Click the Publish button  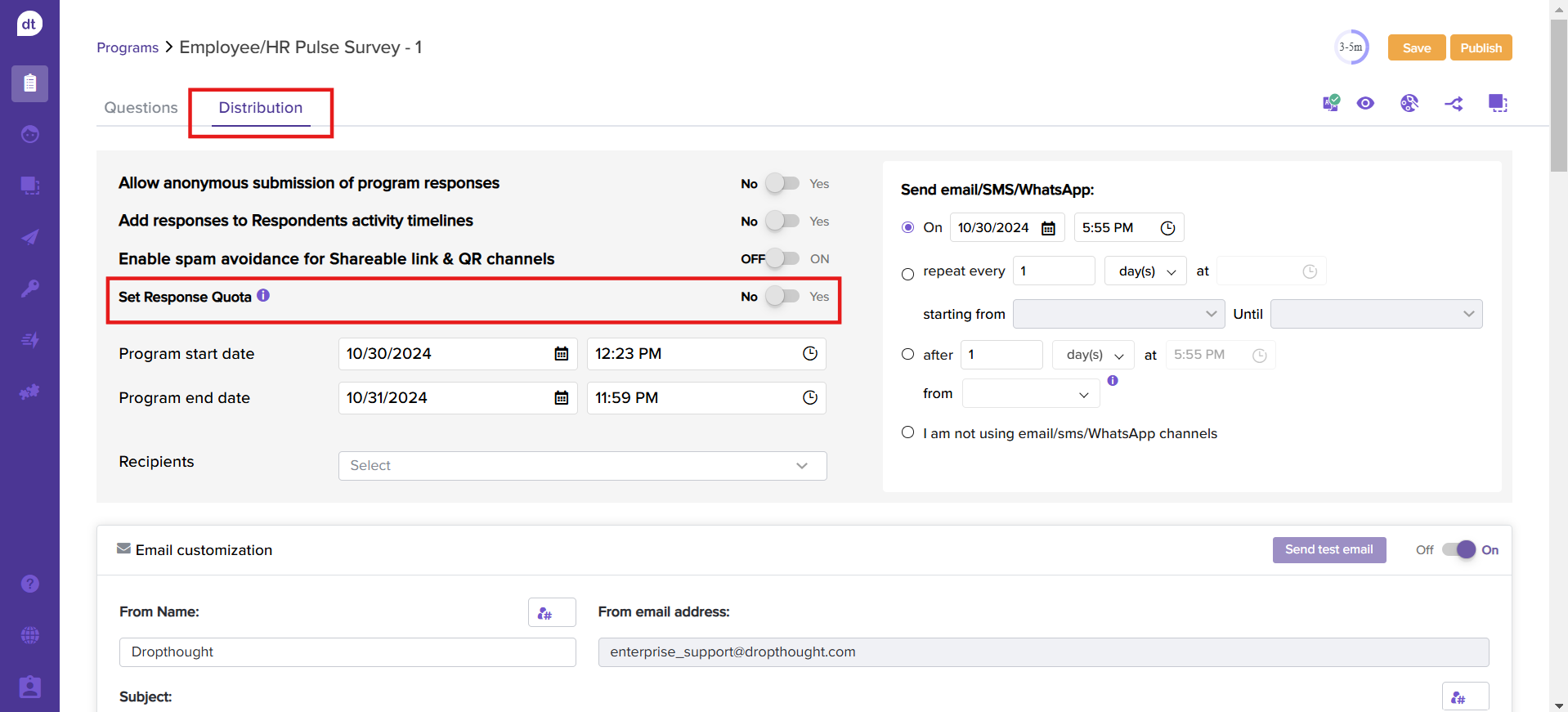click(x=1481, y=48)
